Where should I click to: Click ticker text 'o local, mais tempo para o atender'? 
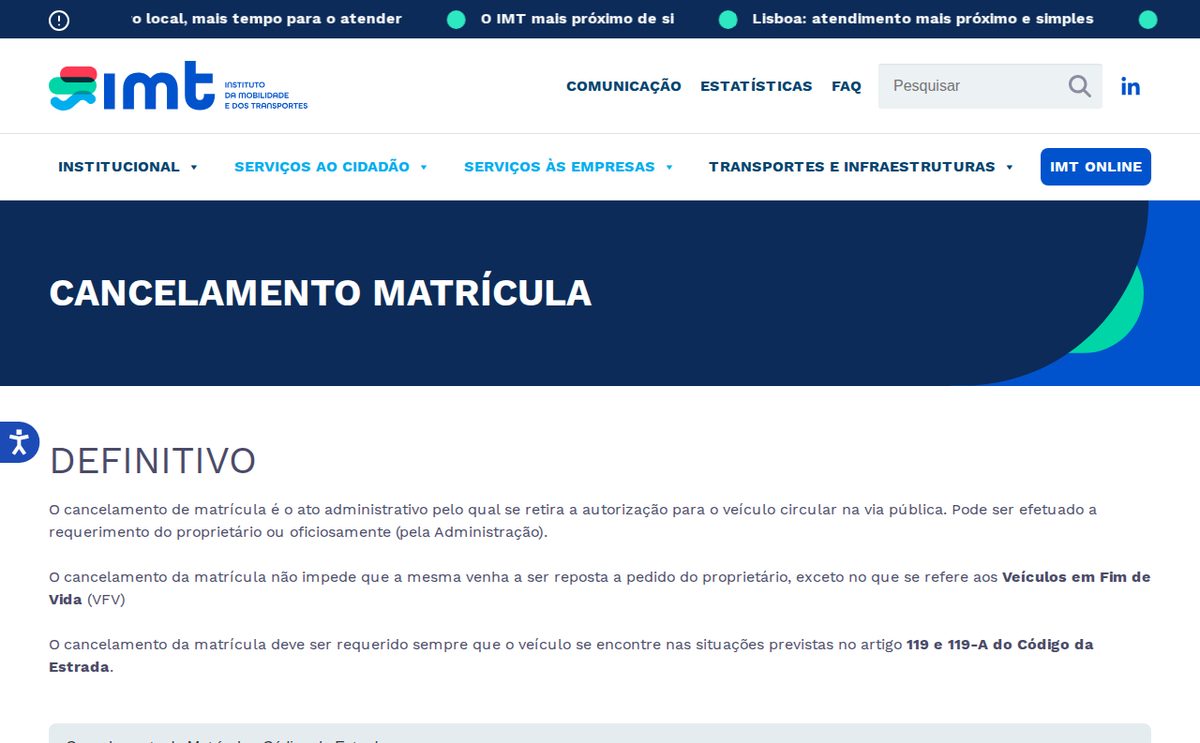267,19
